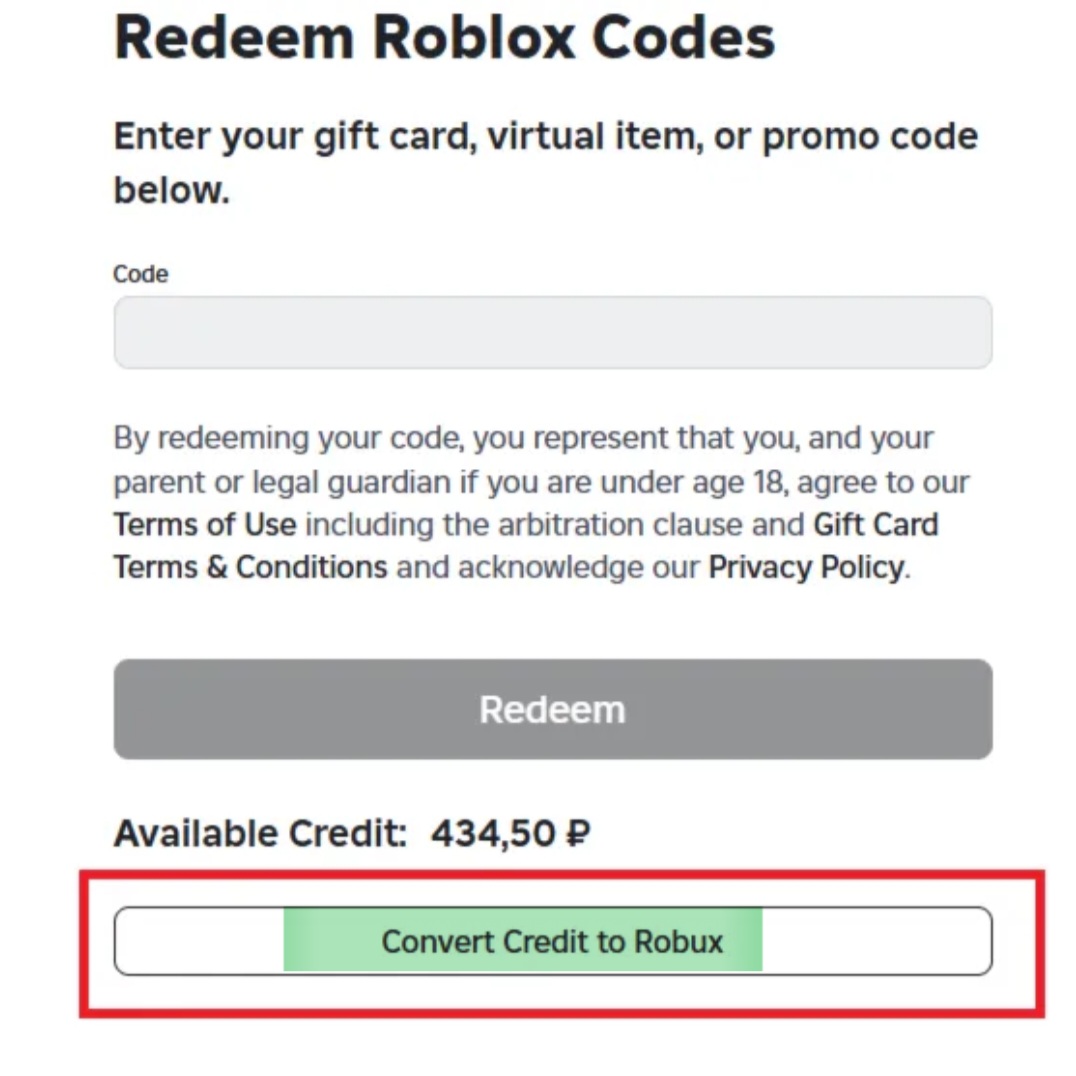
Task: Click "promo code" in the subheading
Action: (870, 136)
